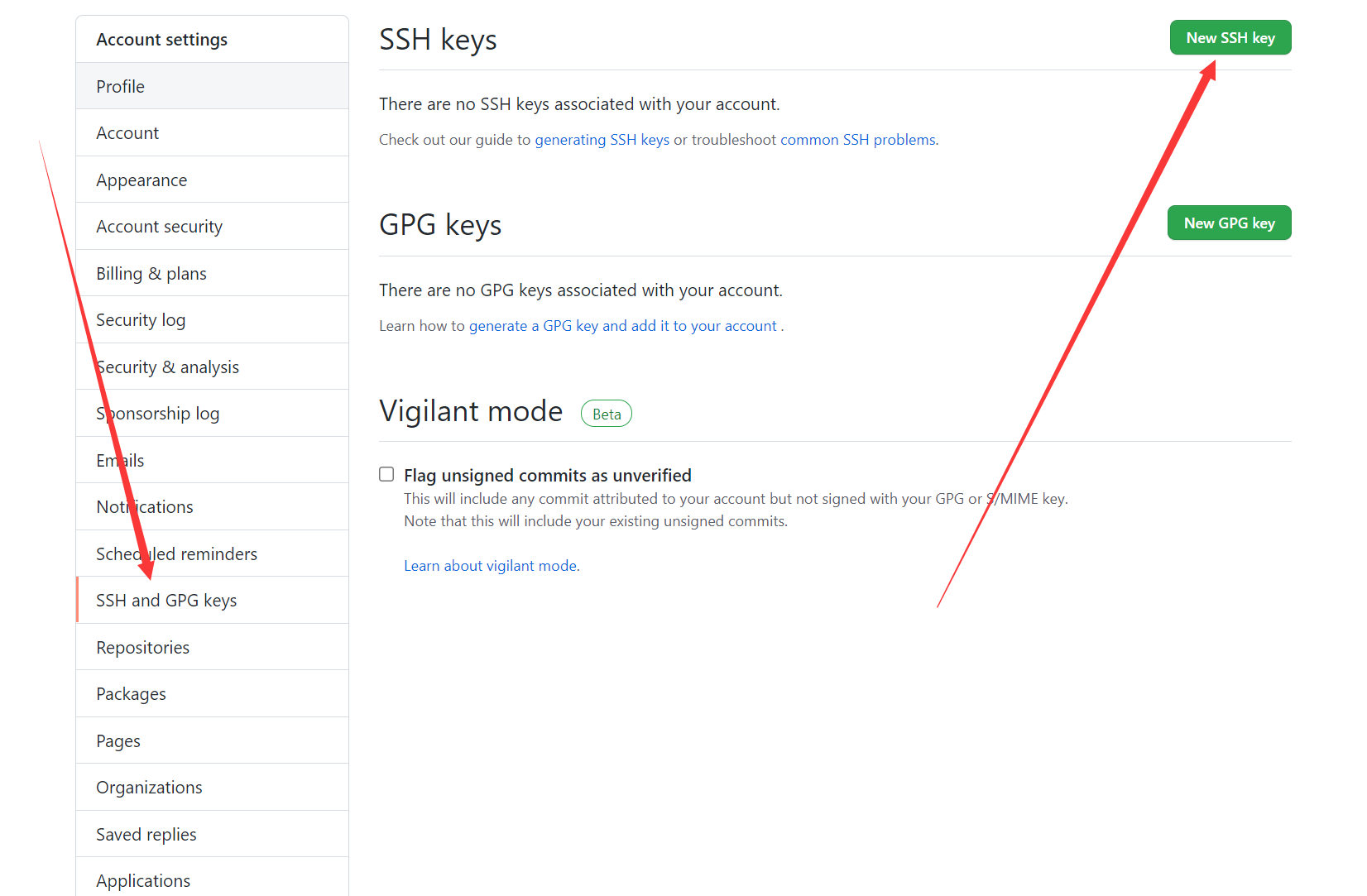Open the Sponsorship log page
Viewport: 1367px width, 896px height.
click(212, 414)
